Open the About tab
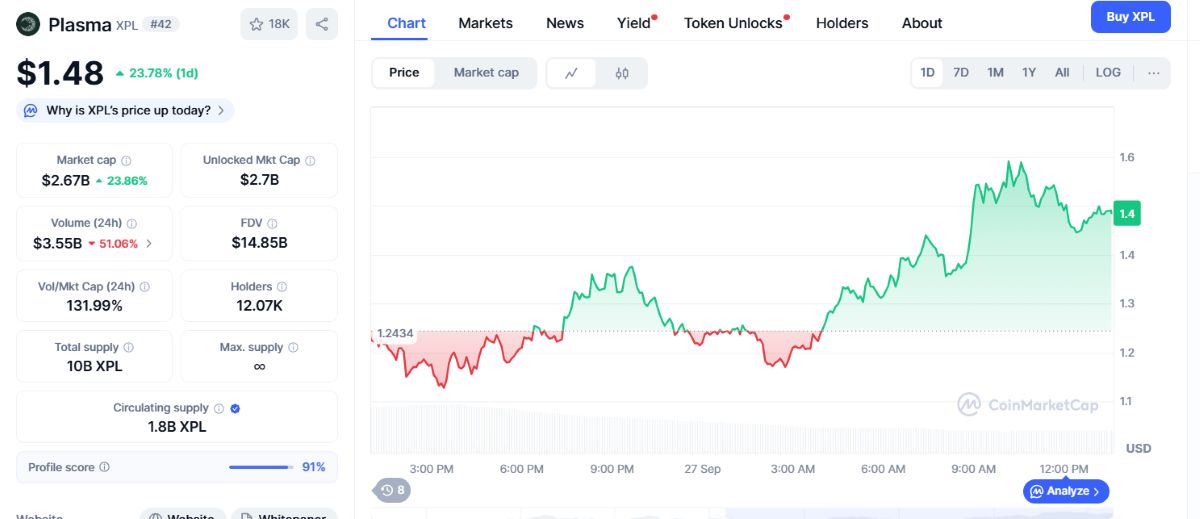The image size is (1200, 519). [x=922, y=23]
